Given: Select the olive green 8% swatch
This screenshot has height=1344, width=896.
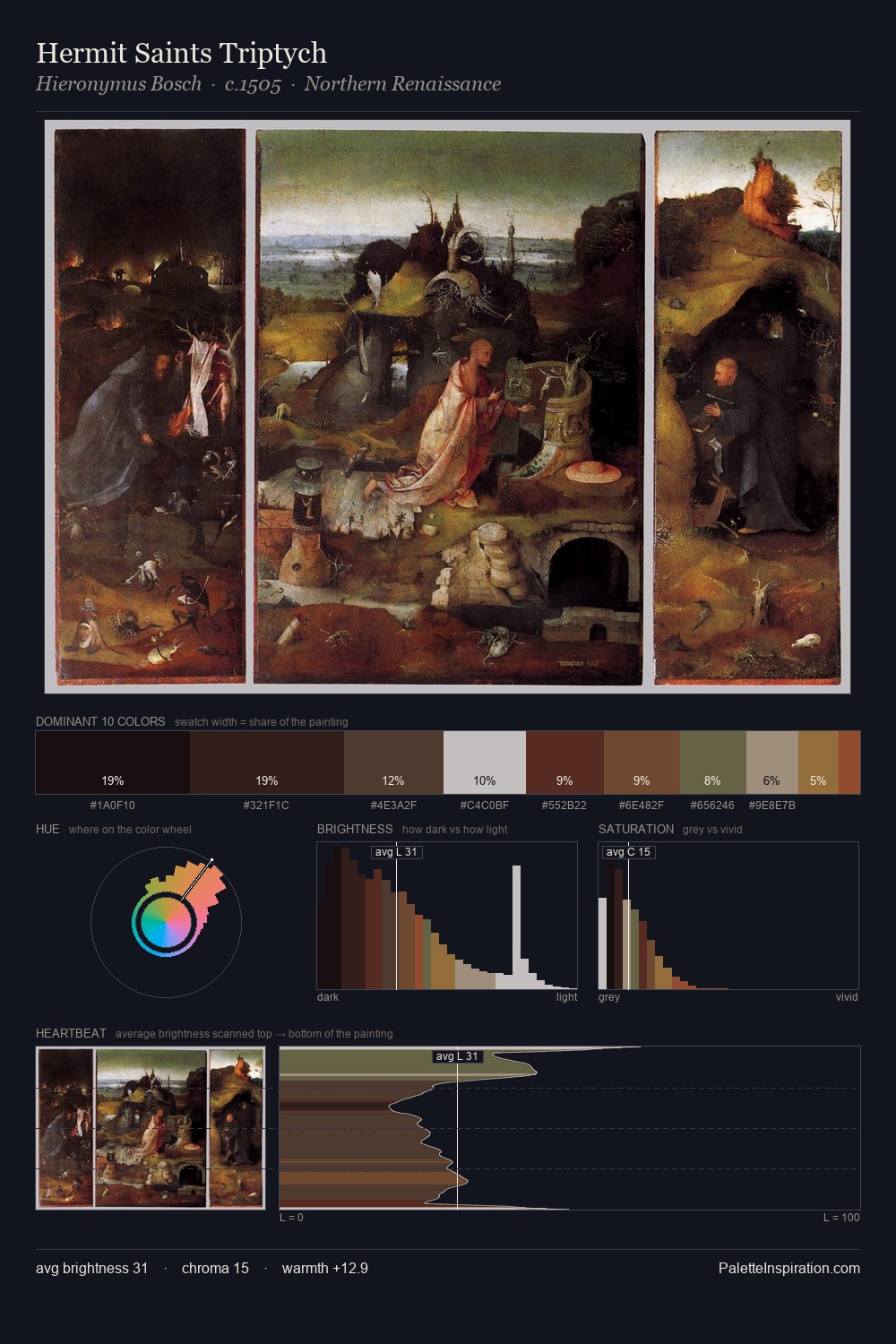Looking at the screenshot, I should (x=713, y=762).
